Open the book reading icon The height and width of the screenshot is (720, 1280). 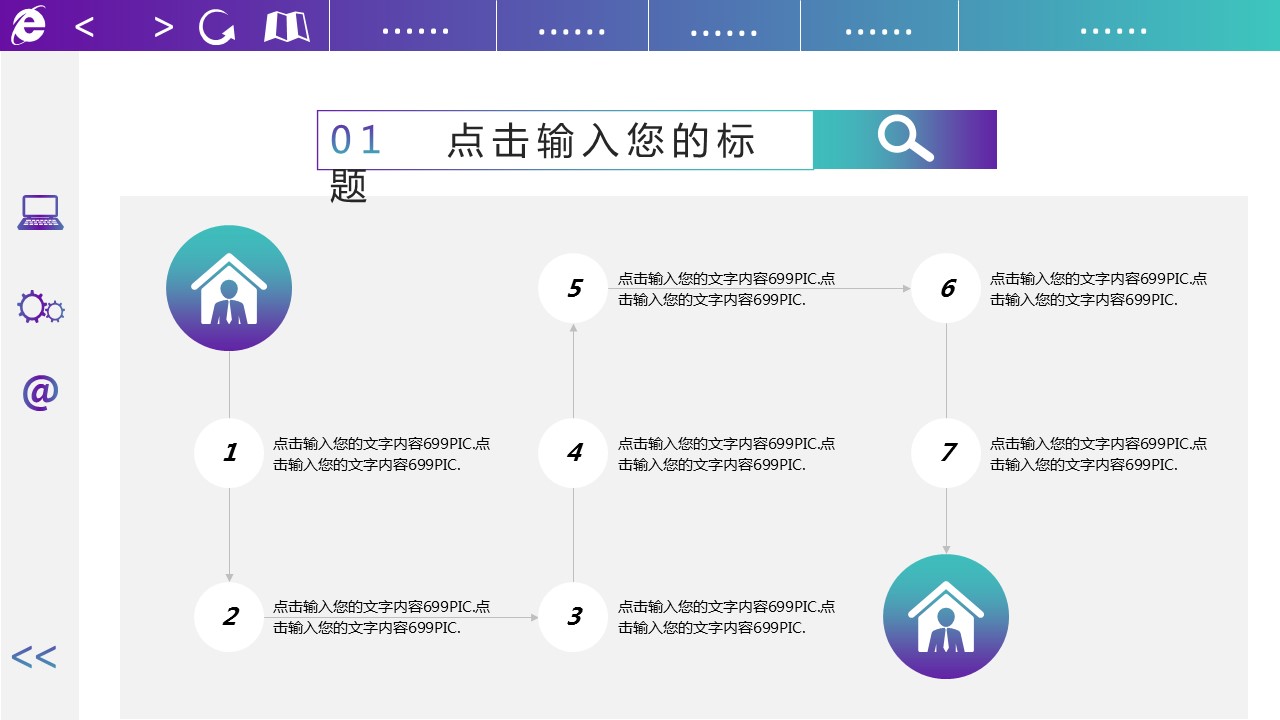(x=287, y=27)
